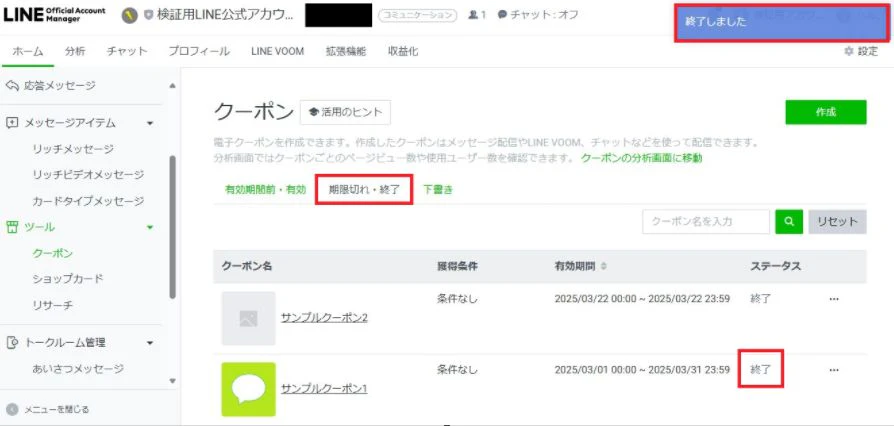
Task: Open あいさつメッセージ in sidebar
Action: (x=78, y=369)
